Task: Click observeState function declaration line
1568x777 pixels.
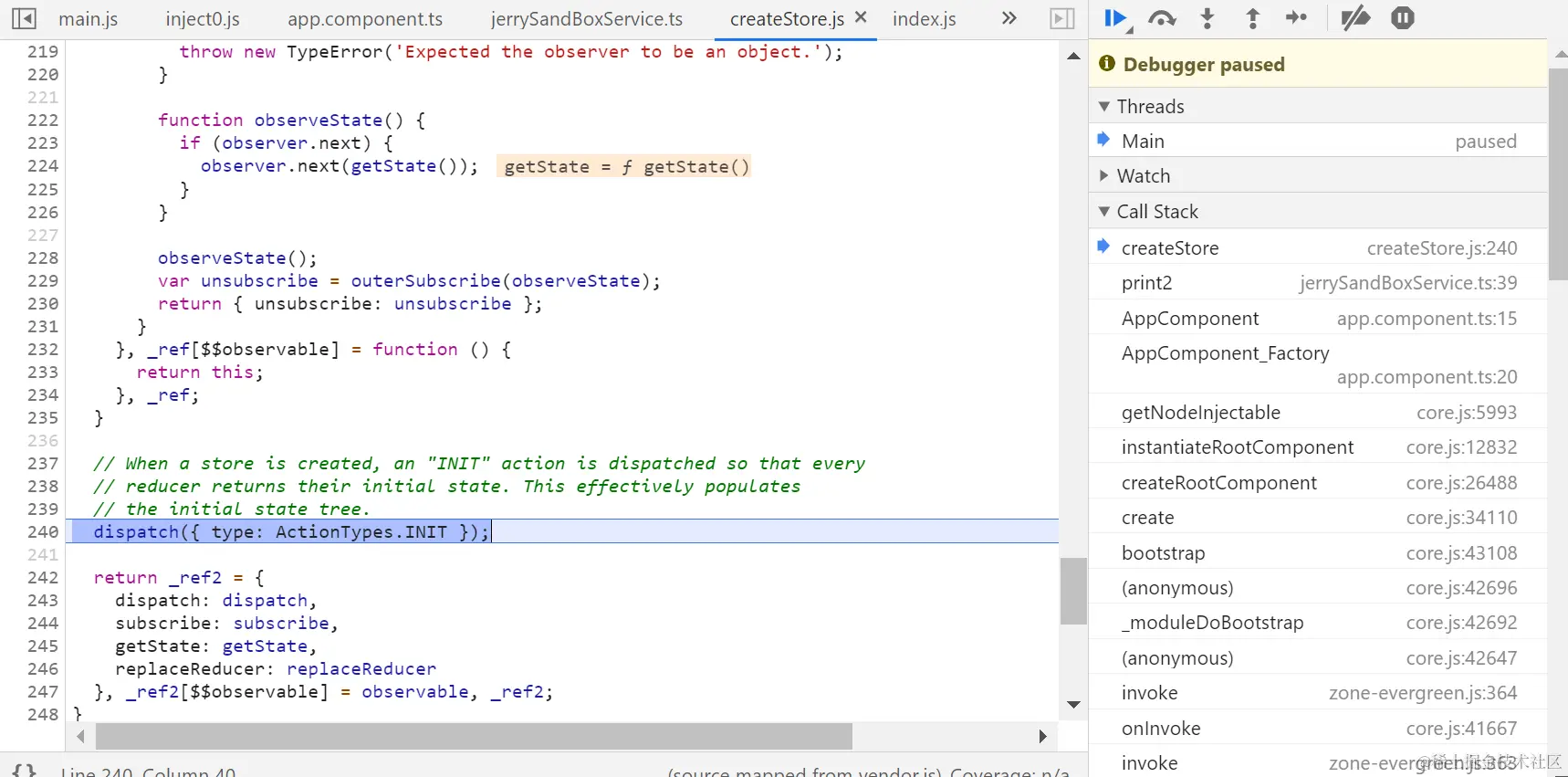Action: click(291, 120)
